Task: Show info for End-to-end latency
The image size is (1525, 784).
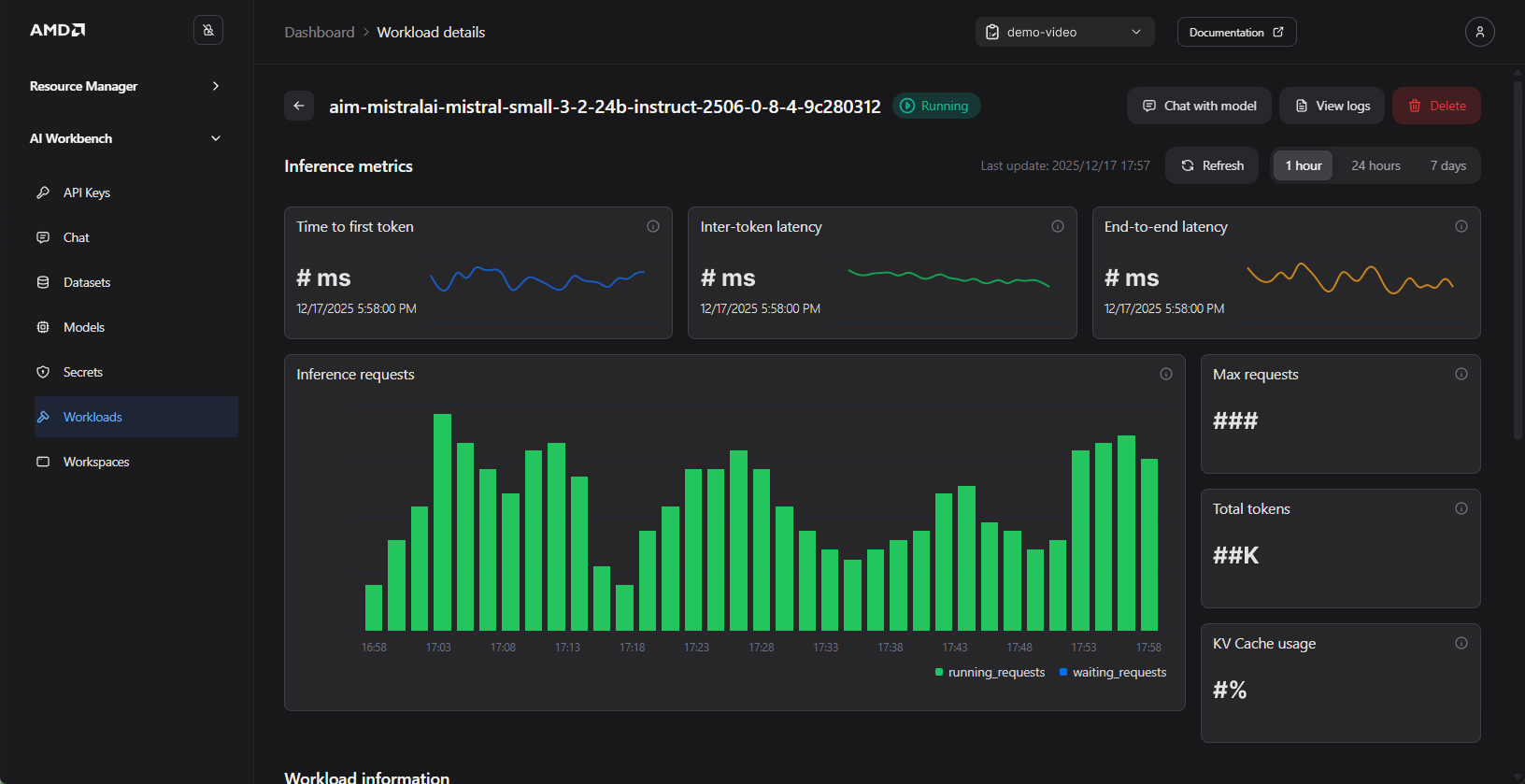Action: [x=1461, y=226]
